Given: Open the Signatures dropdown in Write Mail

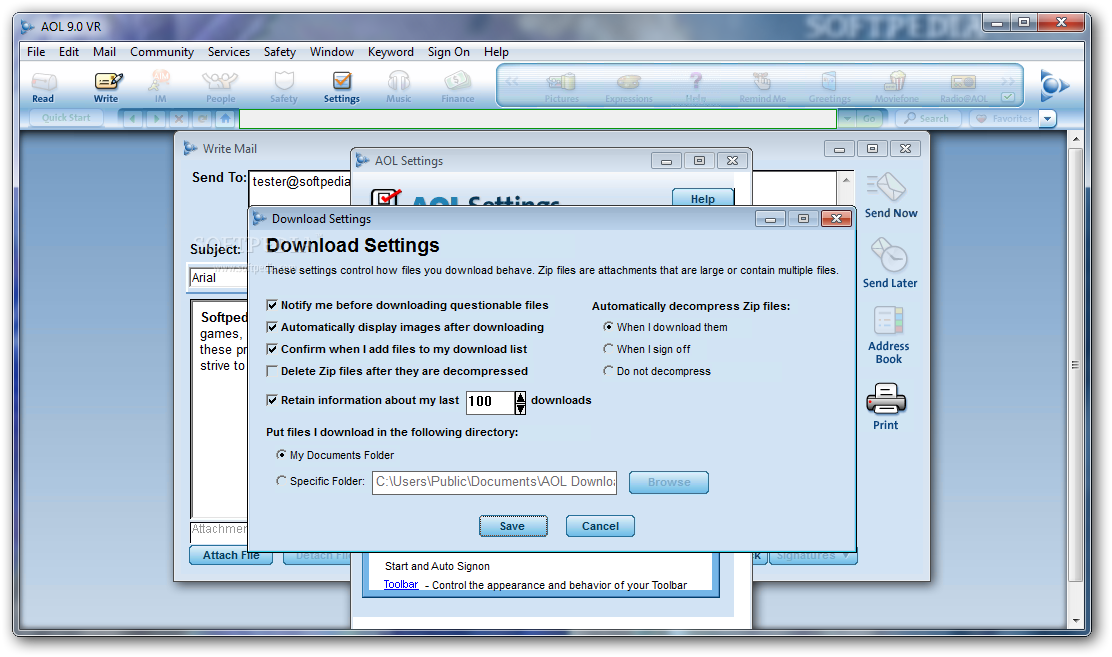Looking at the screenshot, I should tap(813, 556).
